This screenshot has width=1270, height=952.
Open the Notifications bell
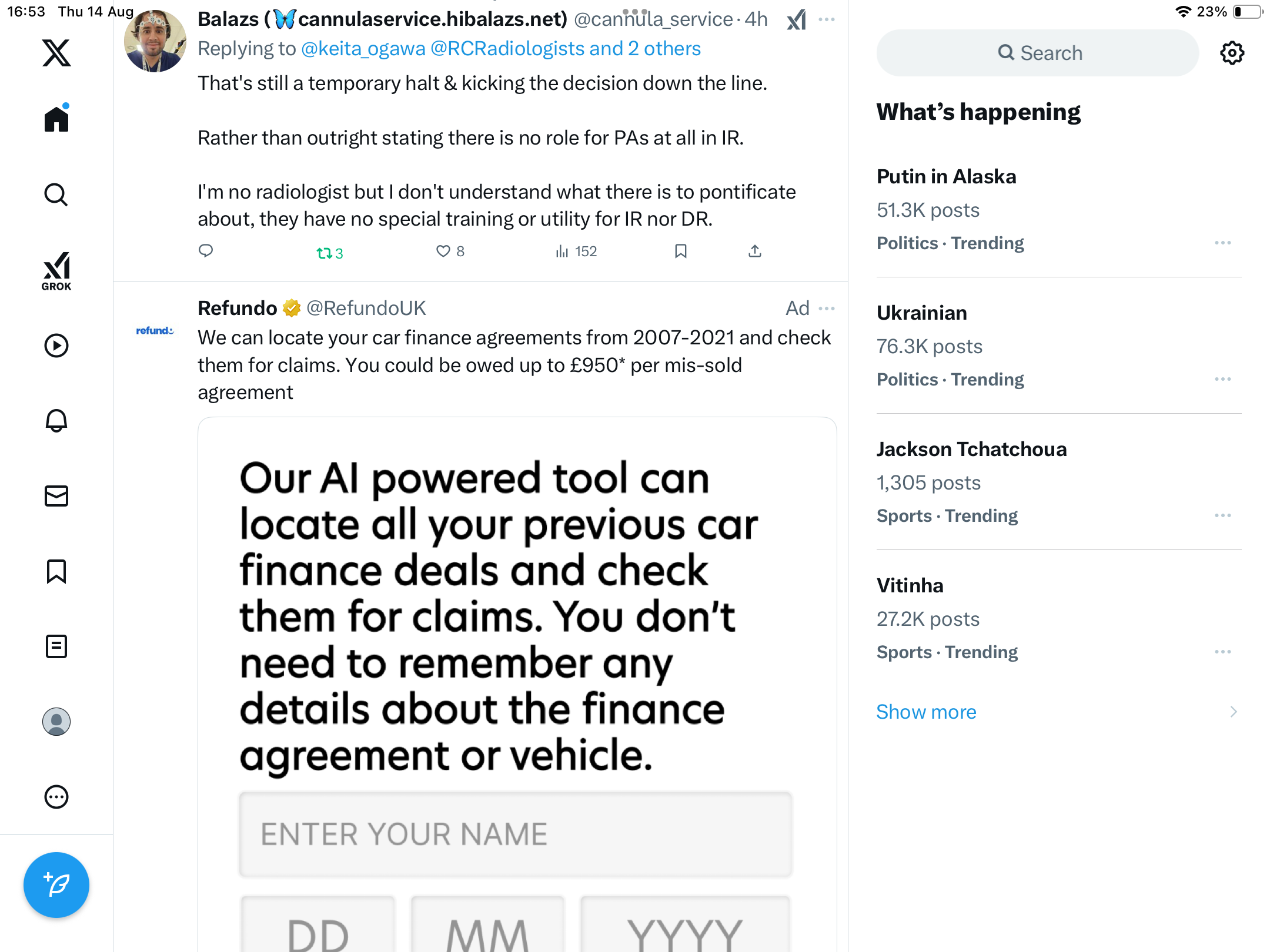56,421
